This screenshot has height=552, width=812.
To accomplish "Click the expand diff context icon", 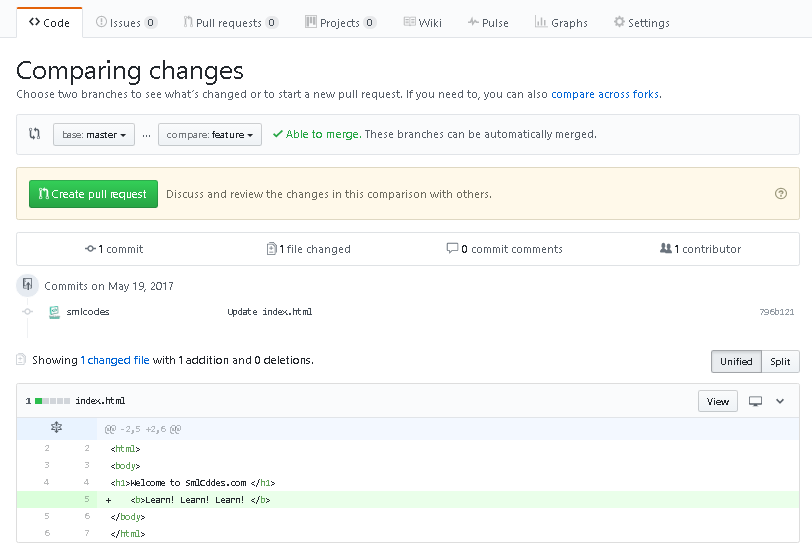I will click(57, 428).
